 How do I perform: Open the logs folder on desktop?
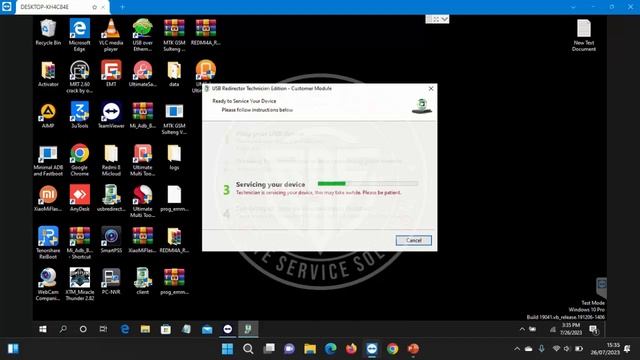point(174,157)
